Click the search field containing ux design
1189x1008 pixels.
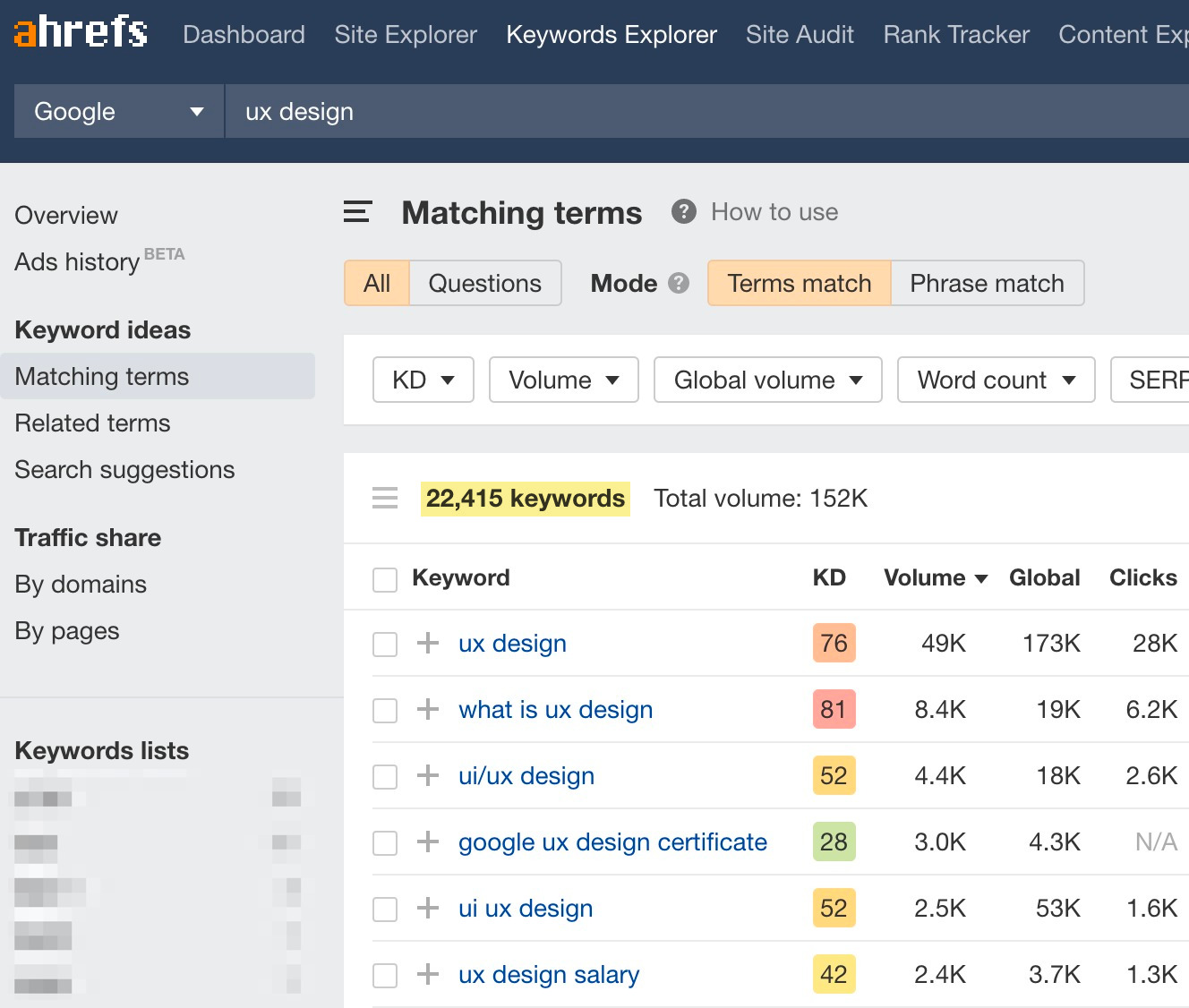(537, 111)
